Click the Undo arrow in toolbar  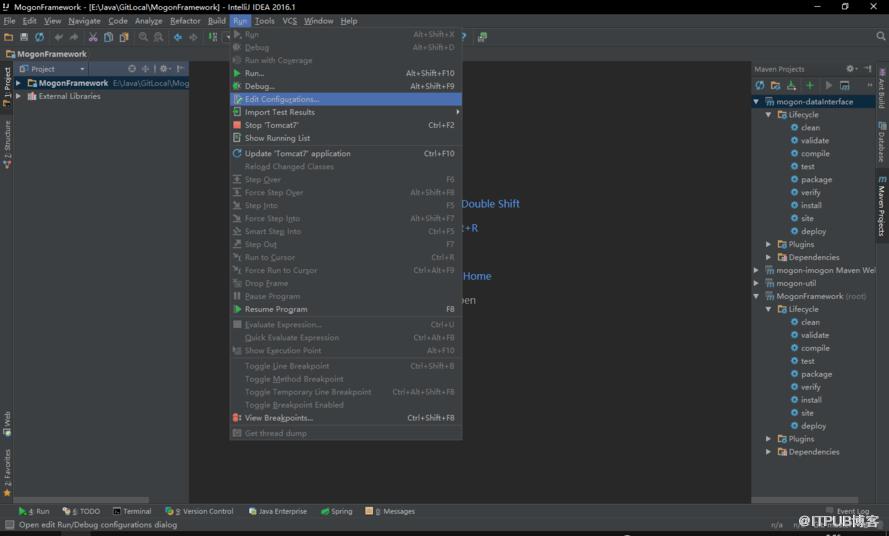pos(58,37)
